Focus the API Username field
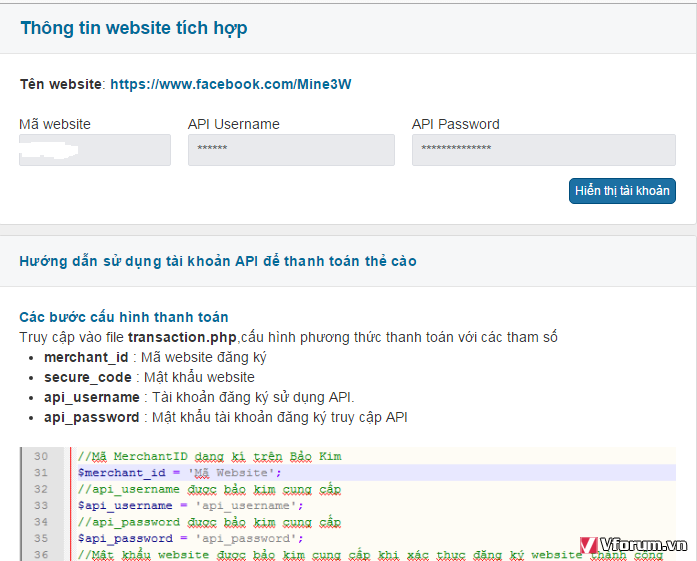 (x=291, y=150)
